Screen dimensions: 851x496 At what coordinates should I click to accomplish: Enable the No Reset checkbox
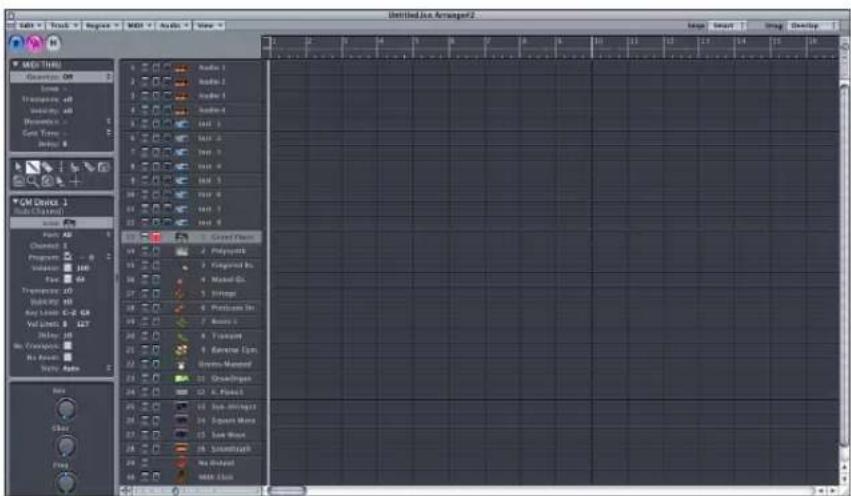click(x=68, y=357)
